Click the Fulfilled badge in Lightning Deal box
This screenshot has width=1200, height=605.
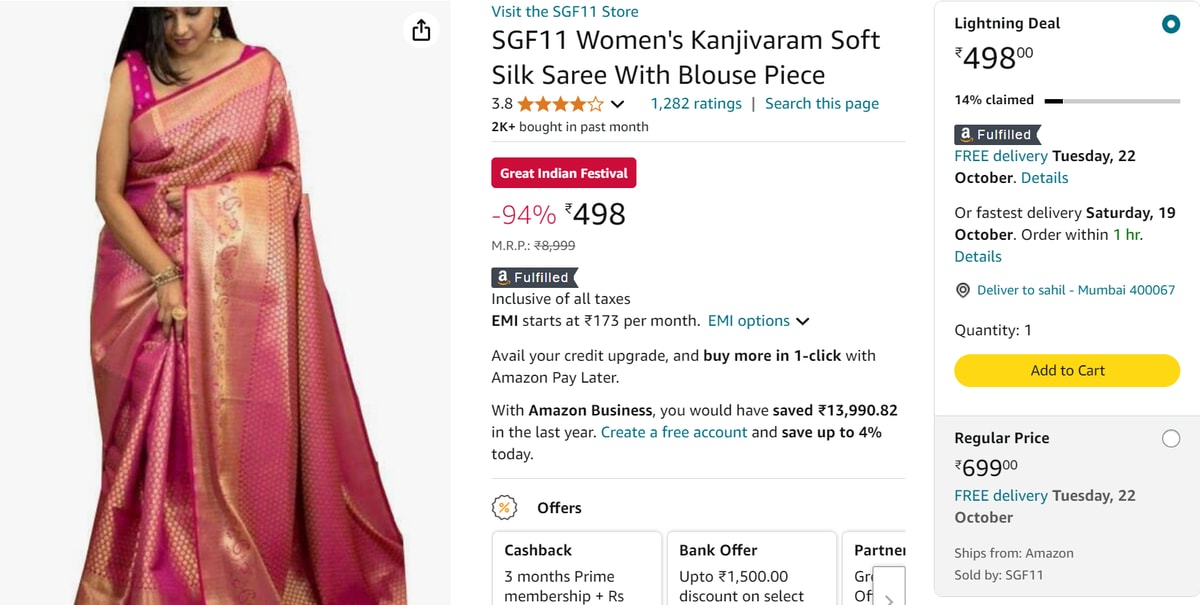997,134
